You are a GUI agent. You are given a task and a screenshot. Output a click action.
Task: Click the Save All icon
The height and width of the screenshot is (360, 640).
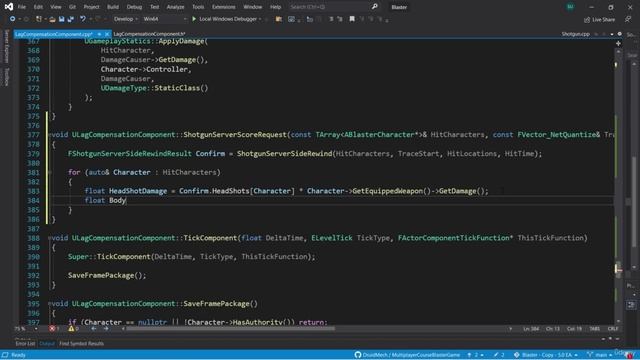pos(70,19)
